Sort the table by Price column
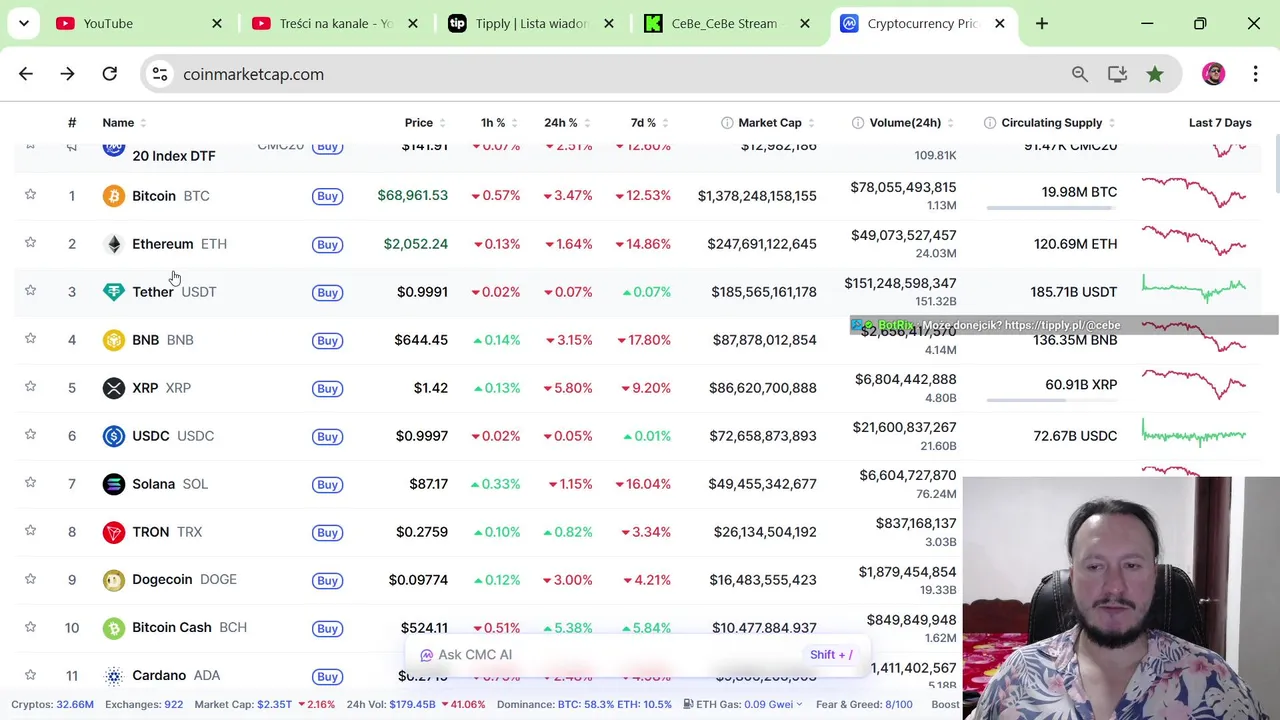The height and width of the screenshot is (720, 1280). [x=425, y=123]
